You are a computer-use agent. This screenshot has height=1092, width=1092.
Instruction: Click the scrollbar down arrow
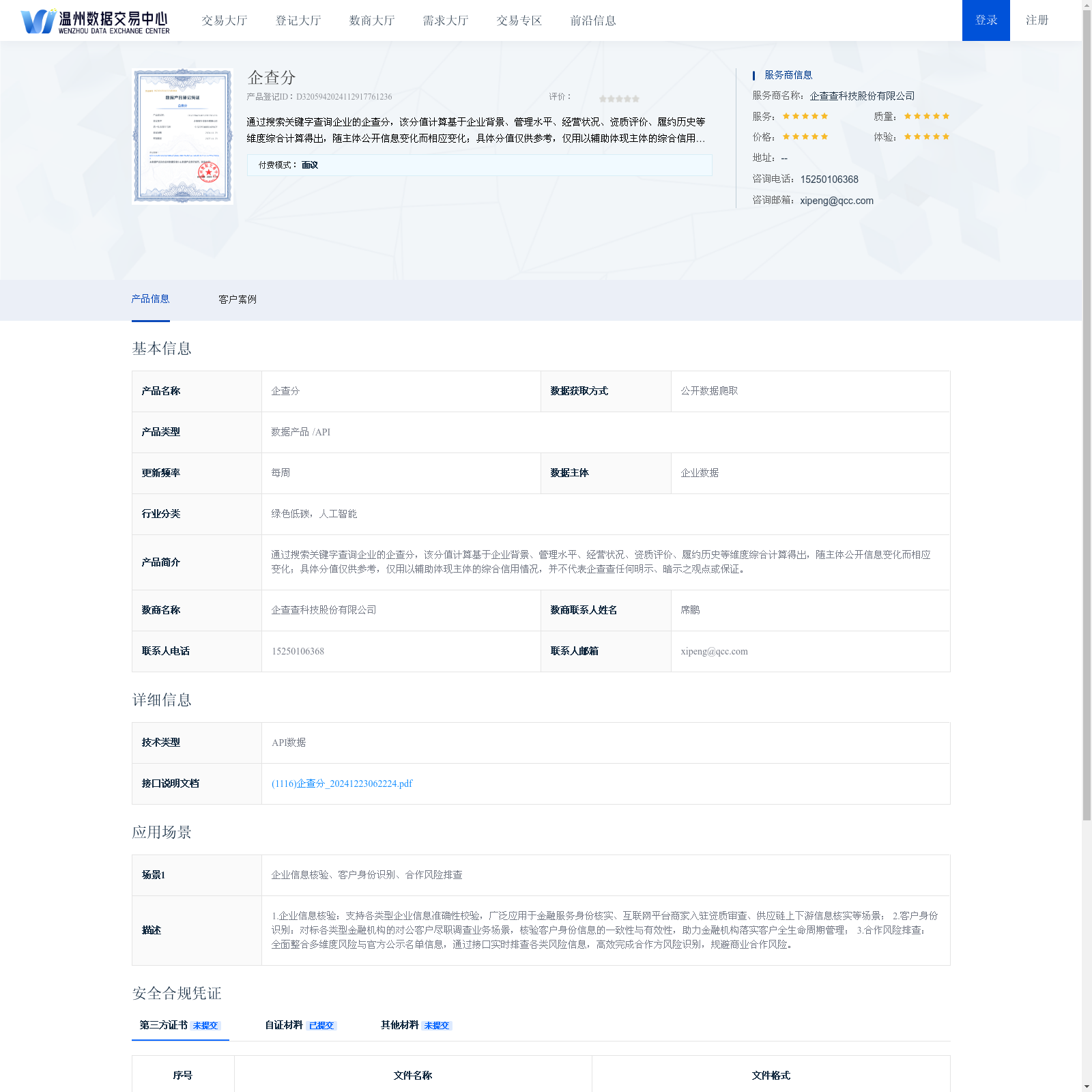coord(1087,1087)
